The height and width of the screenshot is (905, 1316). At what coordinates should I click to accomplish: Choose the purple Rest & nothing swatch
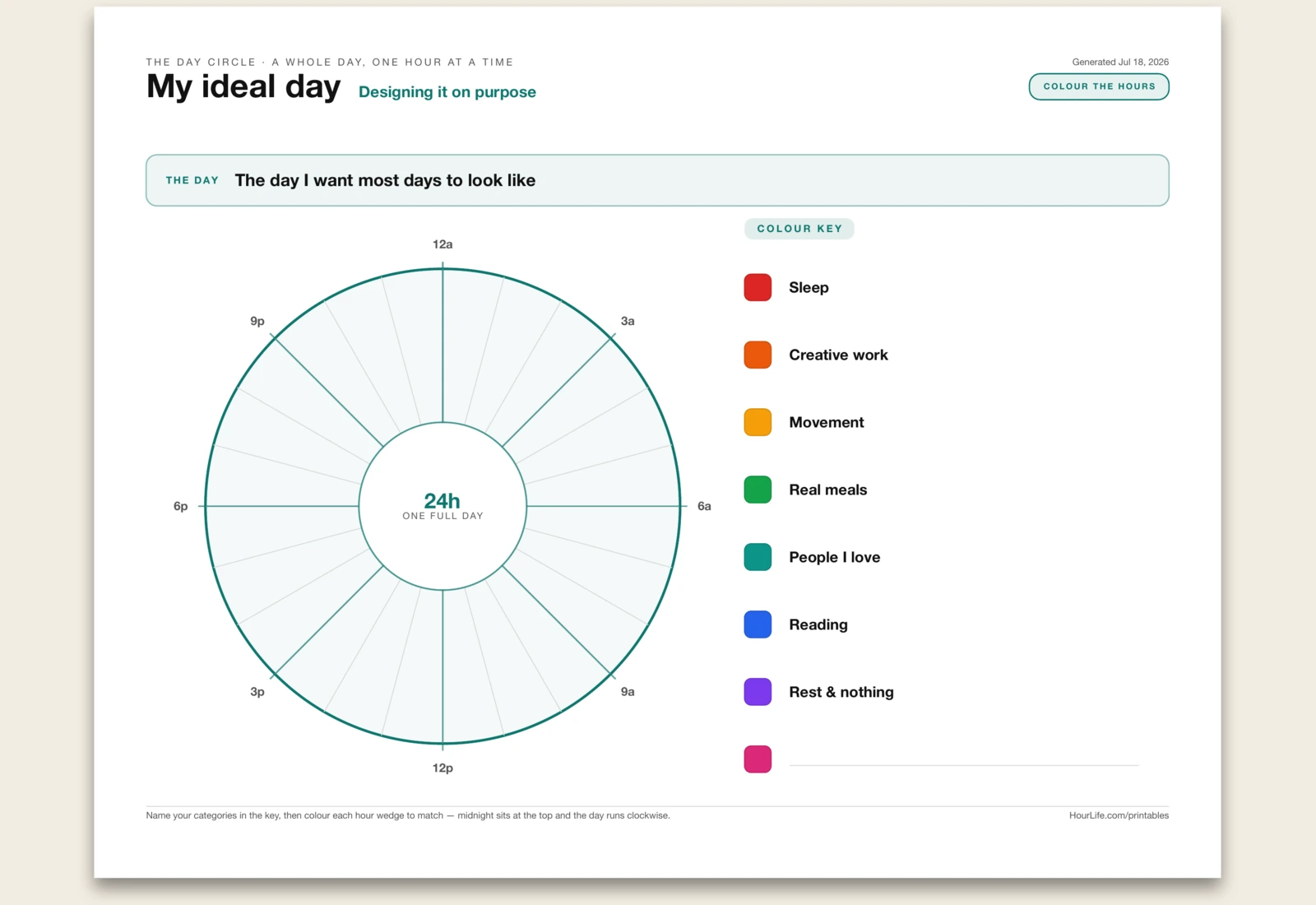758,692
